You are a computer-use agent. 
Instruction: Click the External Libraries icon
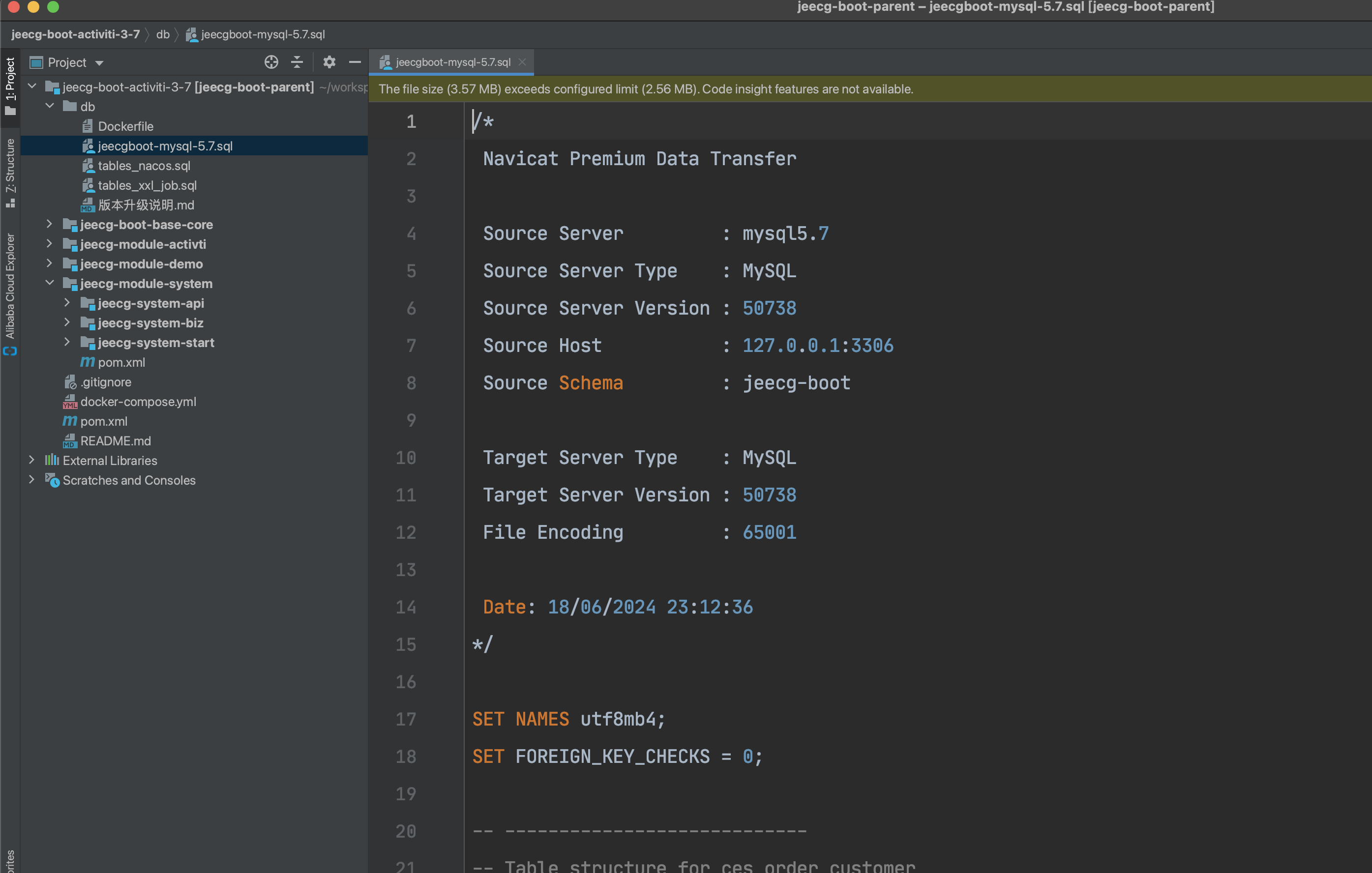52,460
